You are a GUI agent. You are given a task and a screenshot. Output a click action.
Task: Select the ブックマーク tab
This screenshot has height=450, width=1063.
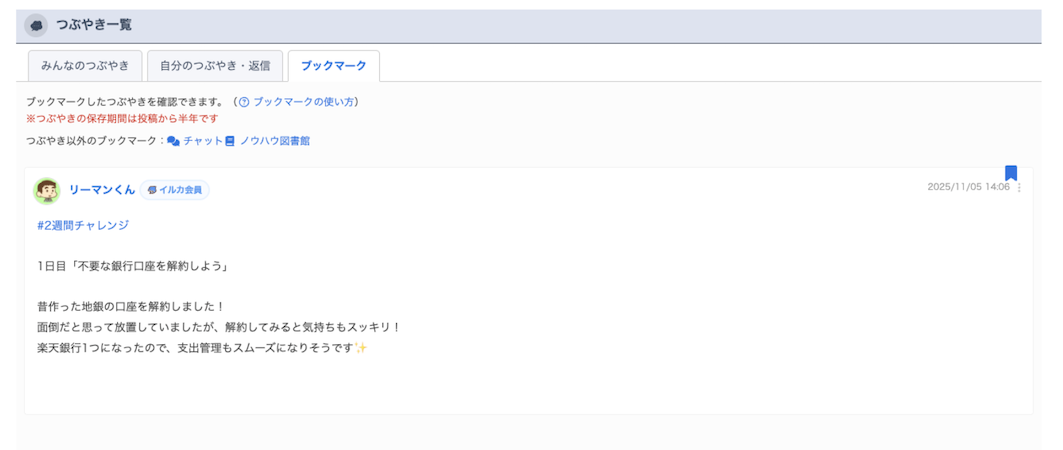(334, 66)
